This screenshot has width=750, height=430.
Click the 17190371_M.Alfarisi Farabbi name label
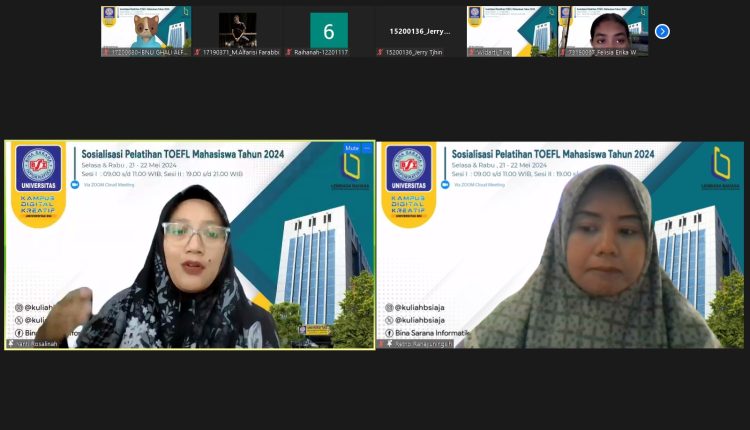pyautogui.click(x=241, y=52)
